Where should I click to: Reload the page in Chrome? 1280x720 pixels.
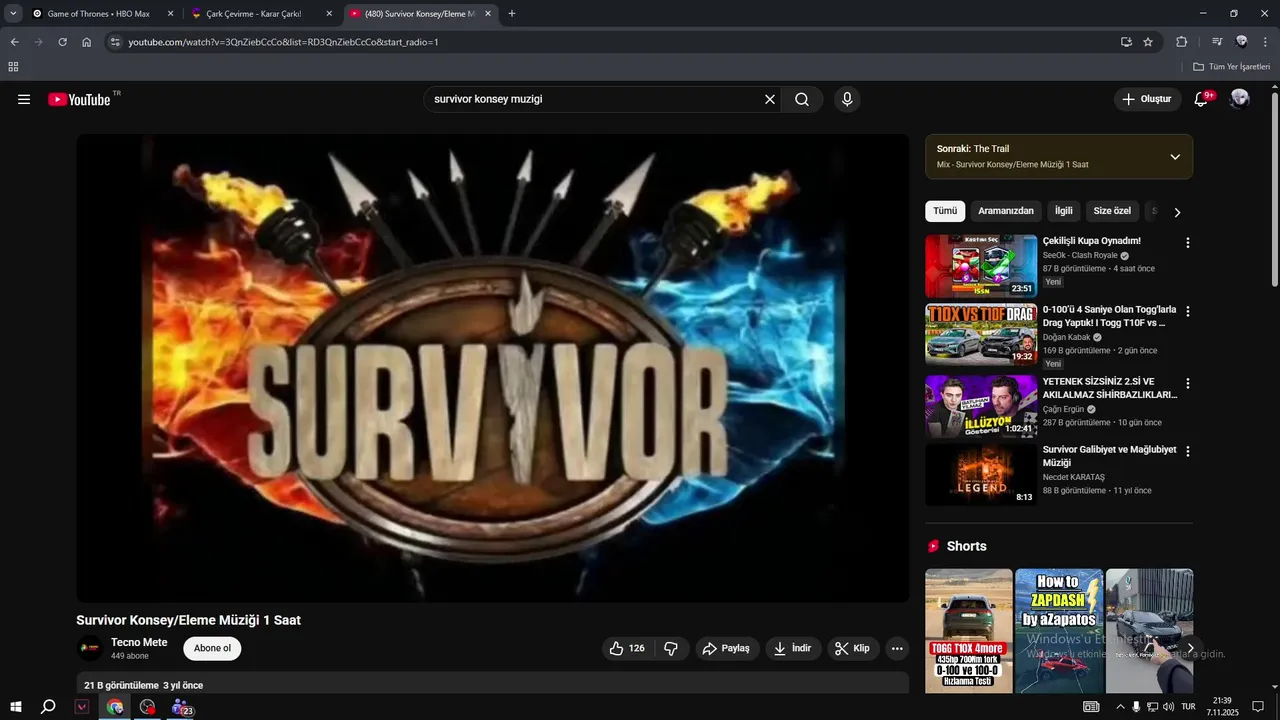coord(62,42)
